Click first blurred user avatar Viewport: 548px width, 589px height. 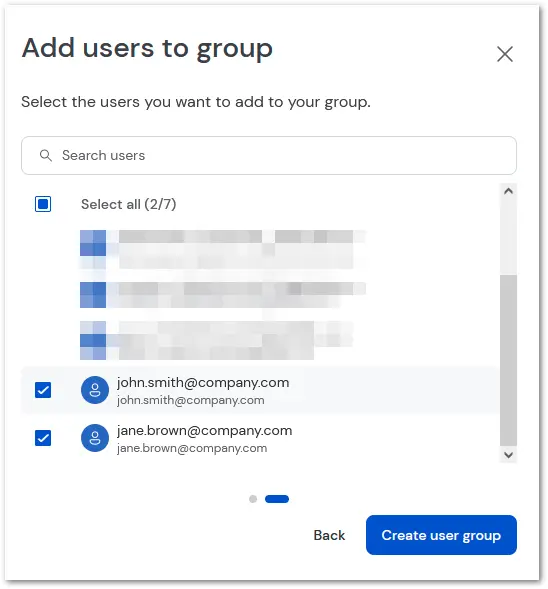[93, 249]
